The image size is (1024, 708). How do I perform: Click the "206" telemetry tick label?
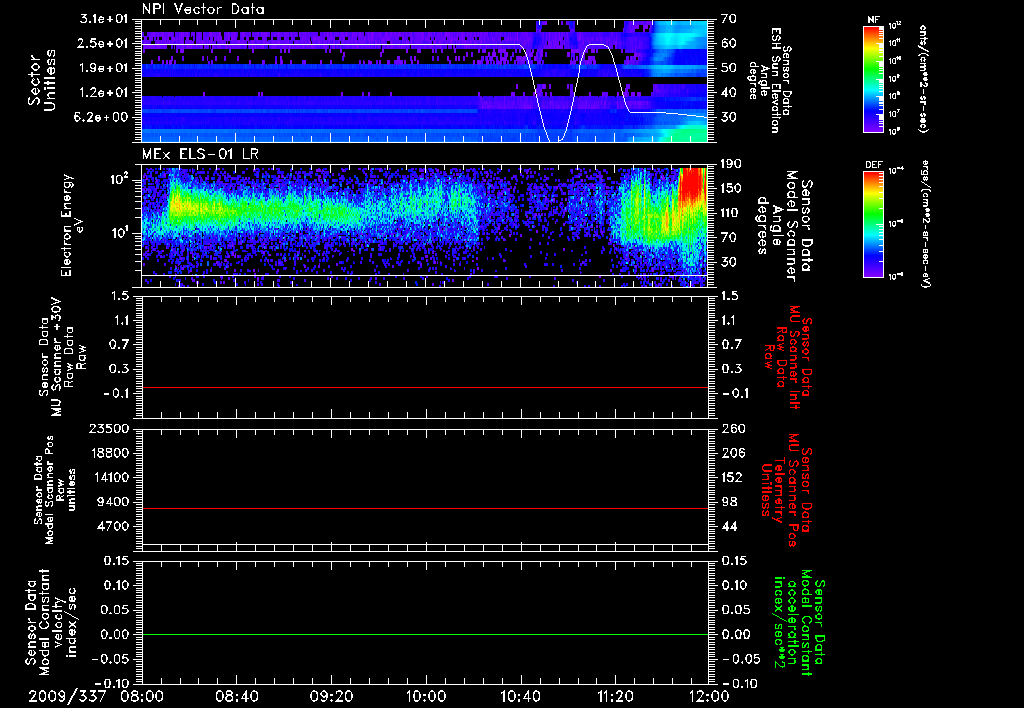(732, 453)
